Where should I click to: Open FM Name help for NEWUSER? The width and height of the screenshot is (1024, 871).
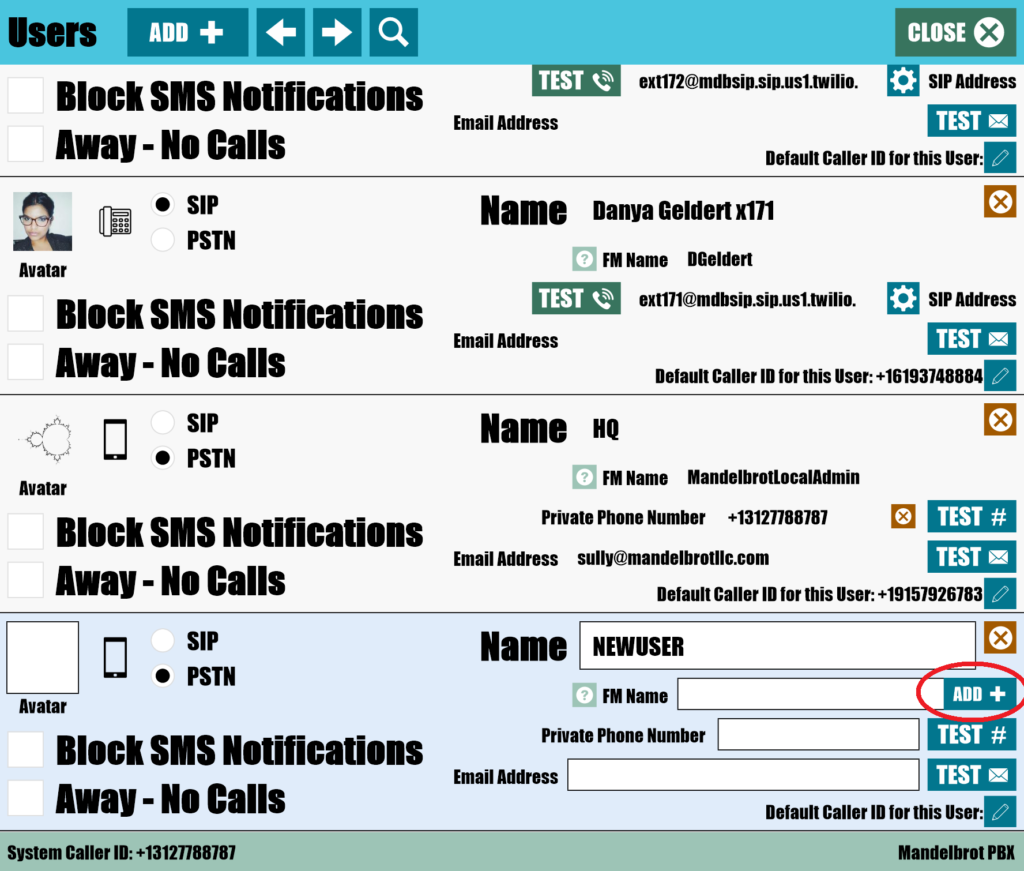(x=584, y=695)
